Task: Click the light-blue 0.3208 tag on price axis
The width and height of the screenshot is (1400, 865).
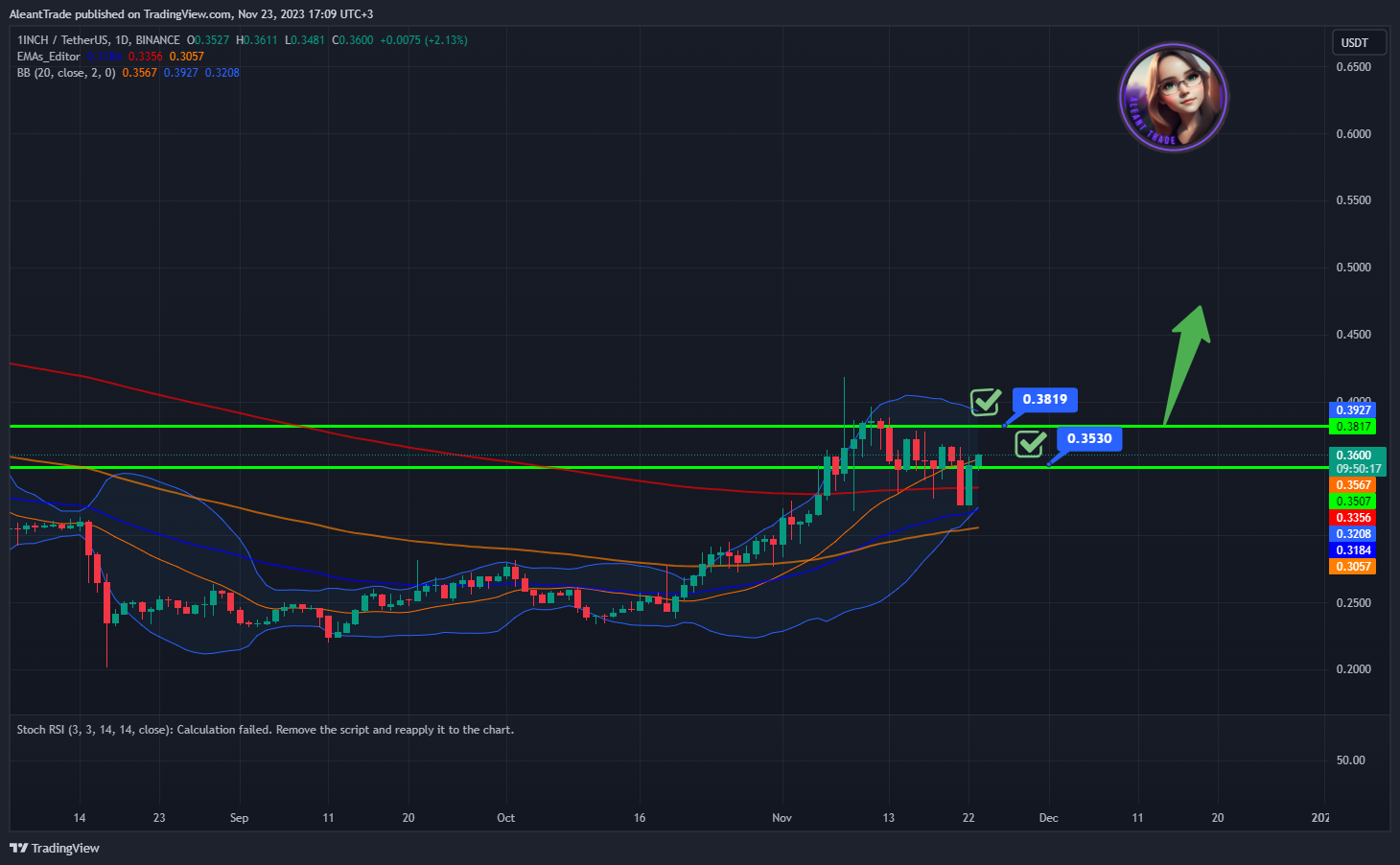Action: click(x=1353, y=534)
